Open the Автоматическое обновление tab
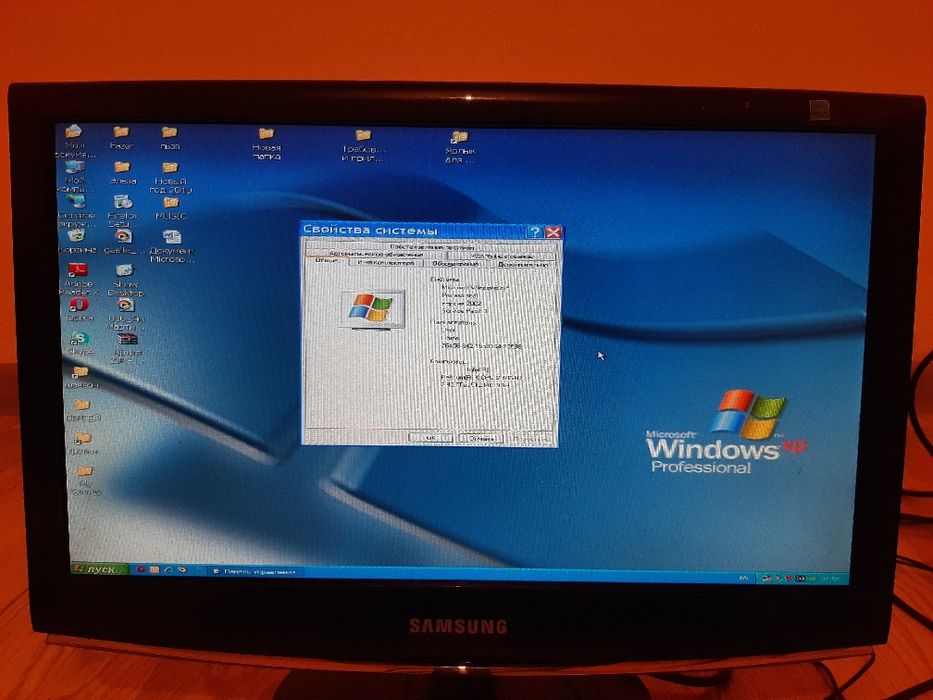The width and height of the screenshot is (933, 700). click(376, 253)
